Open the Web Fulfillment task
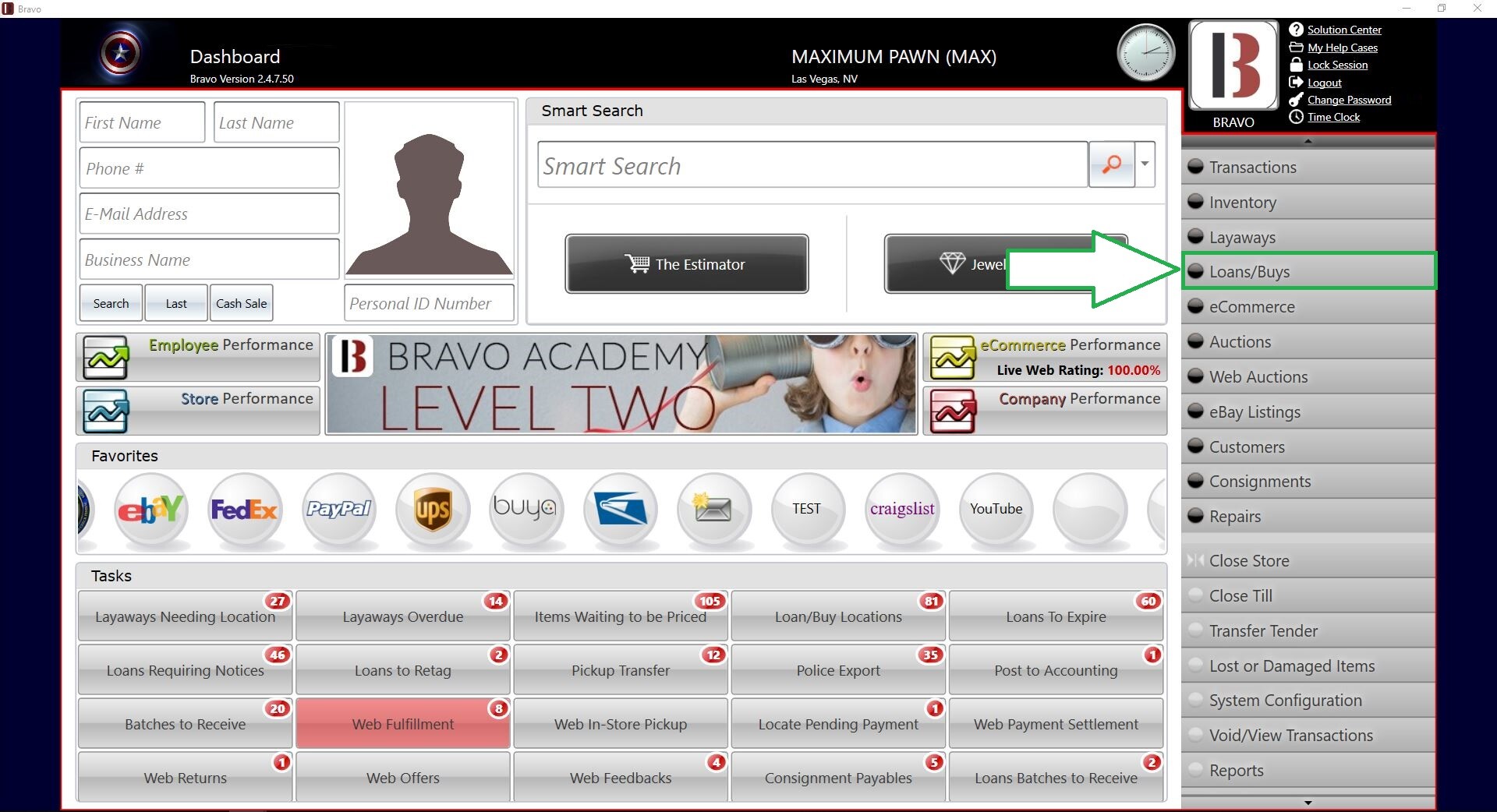The width and height of the screenshot is (1497, 812). pyautogui.click(x=403, y=724)
